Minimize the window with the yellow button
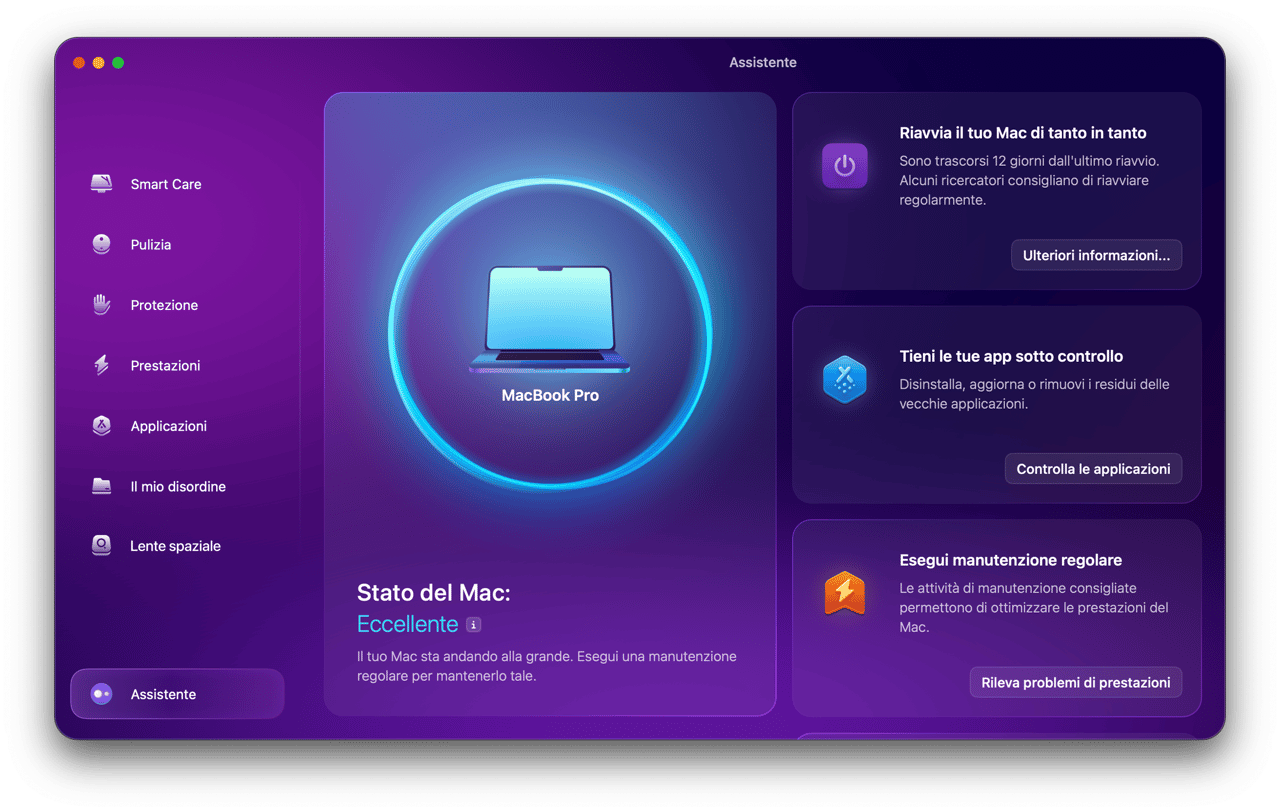 point(98,63)
